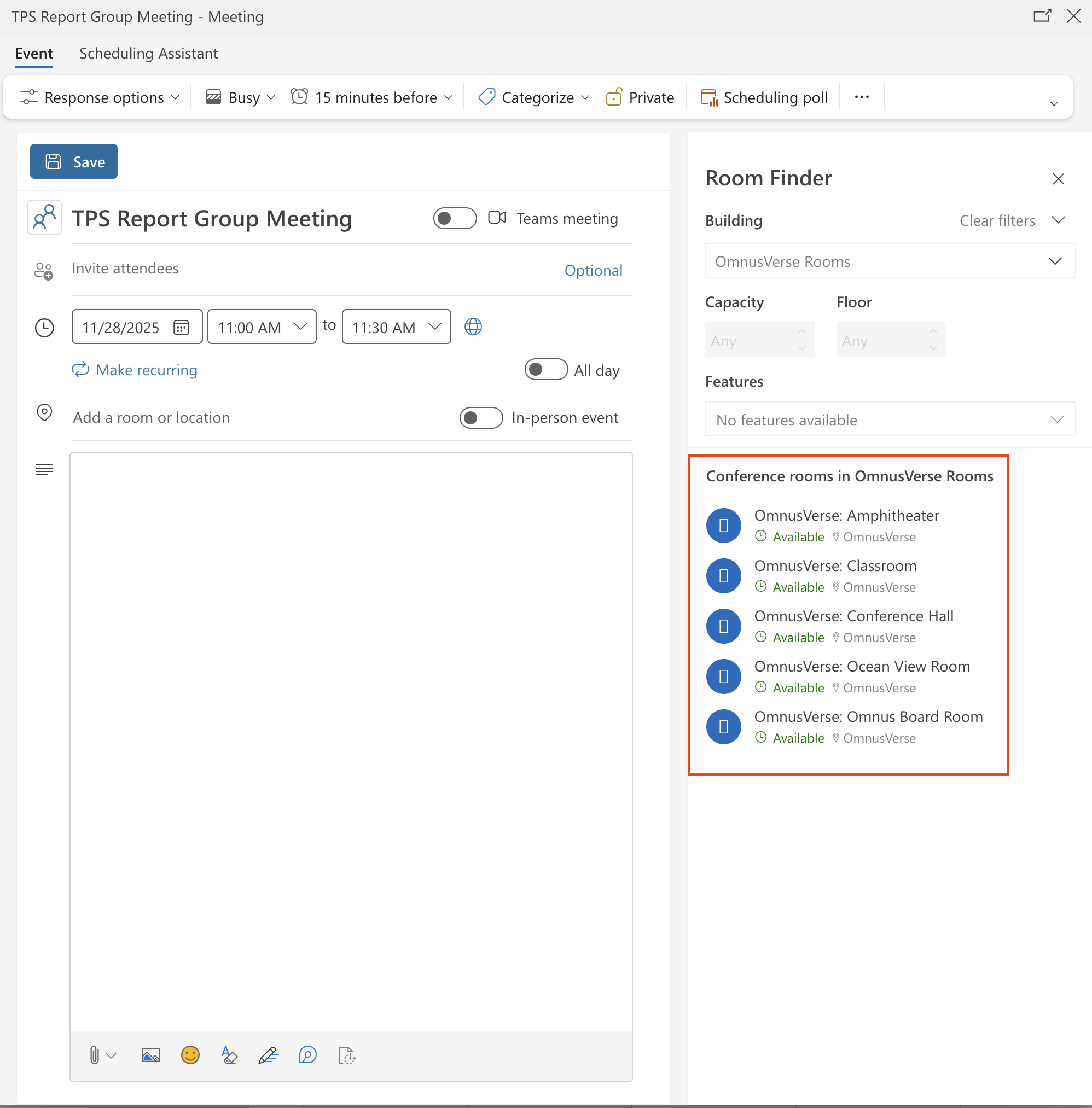This screenshot has width=1092, height=1108.
Task: Open the emoji picker smiley icon
Action: [x=190, y=1055]
